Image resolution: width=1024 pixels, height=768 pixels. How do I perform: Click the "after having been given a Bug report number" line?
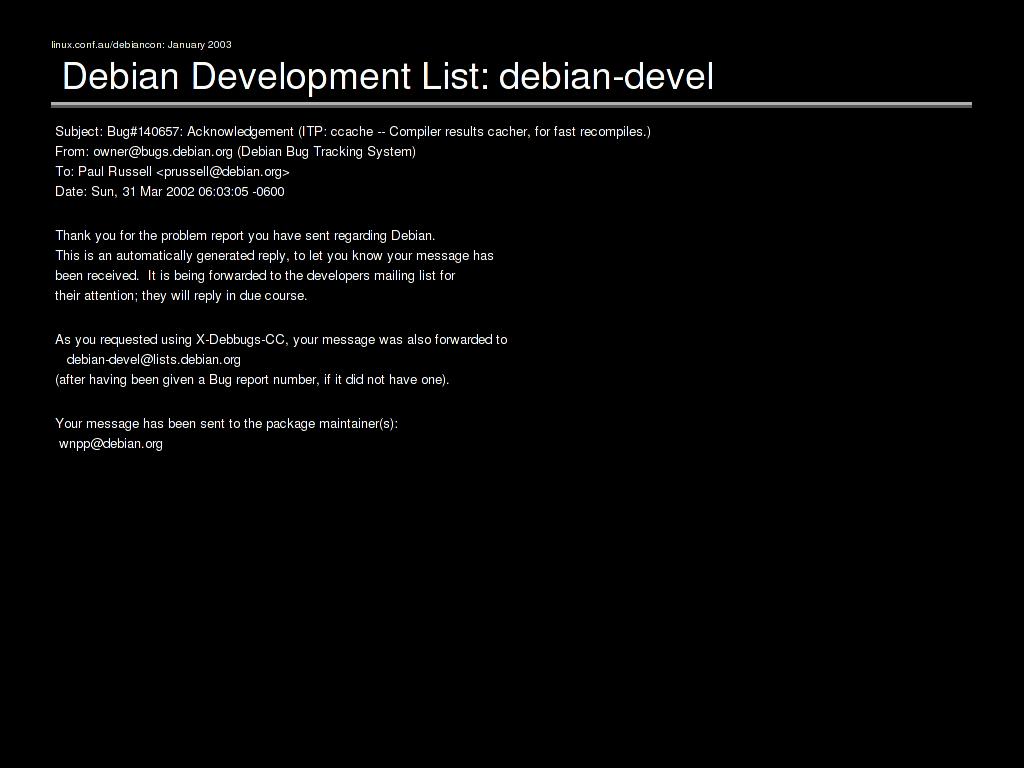pos(252,380)
